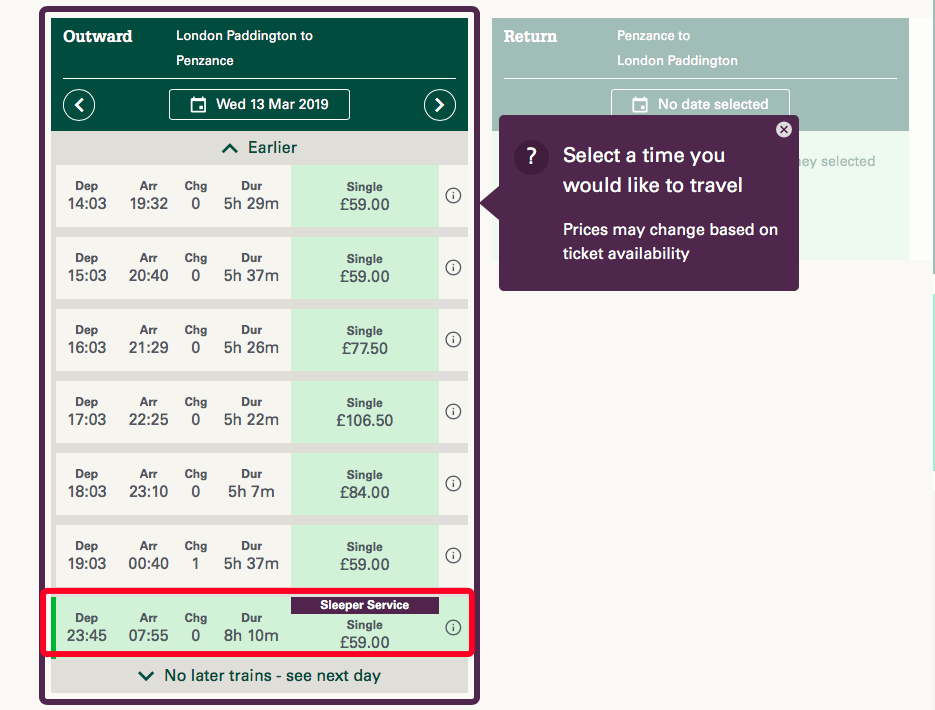Open info for 15:03 departure
The height and width of the screenshot is (710, 935).
(x=453, y=268)
